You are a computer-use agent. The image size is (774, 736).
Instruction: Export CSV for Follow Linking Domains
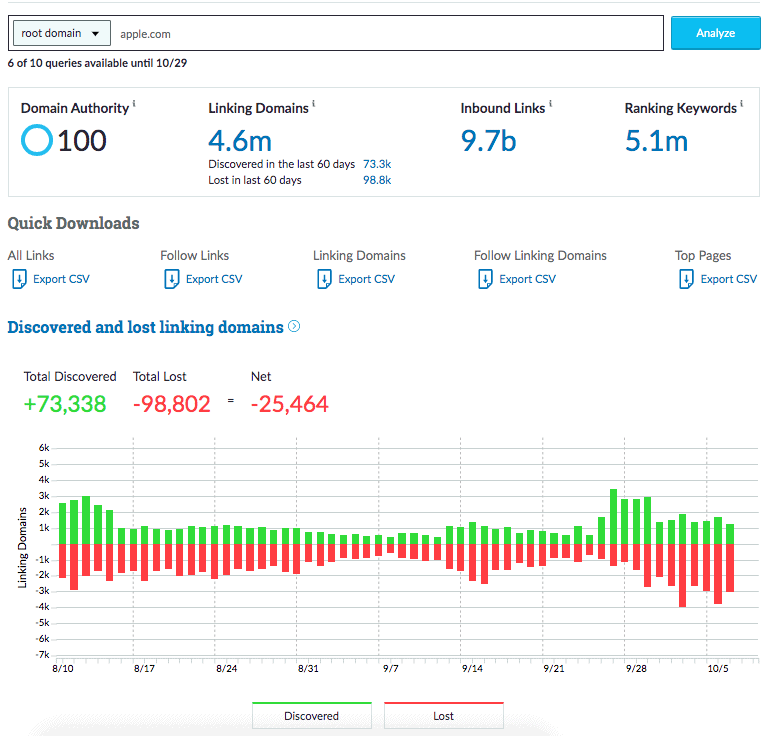tap(528, 279)
